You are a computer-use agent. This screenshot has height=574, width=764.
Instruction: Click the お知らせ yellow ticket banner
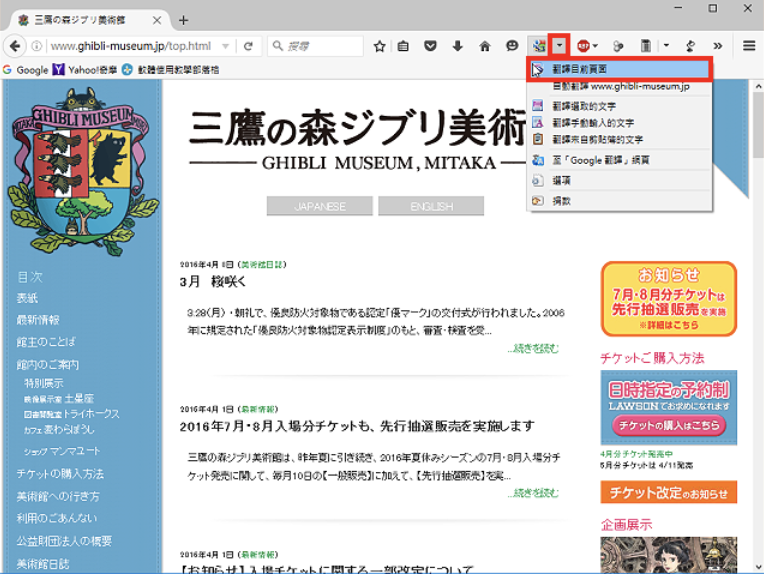click(x=668, y=299)
